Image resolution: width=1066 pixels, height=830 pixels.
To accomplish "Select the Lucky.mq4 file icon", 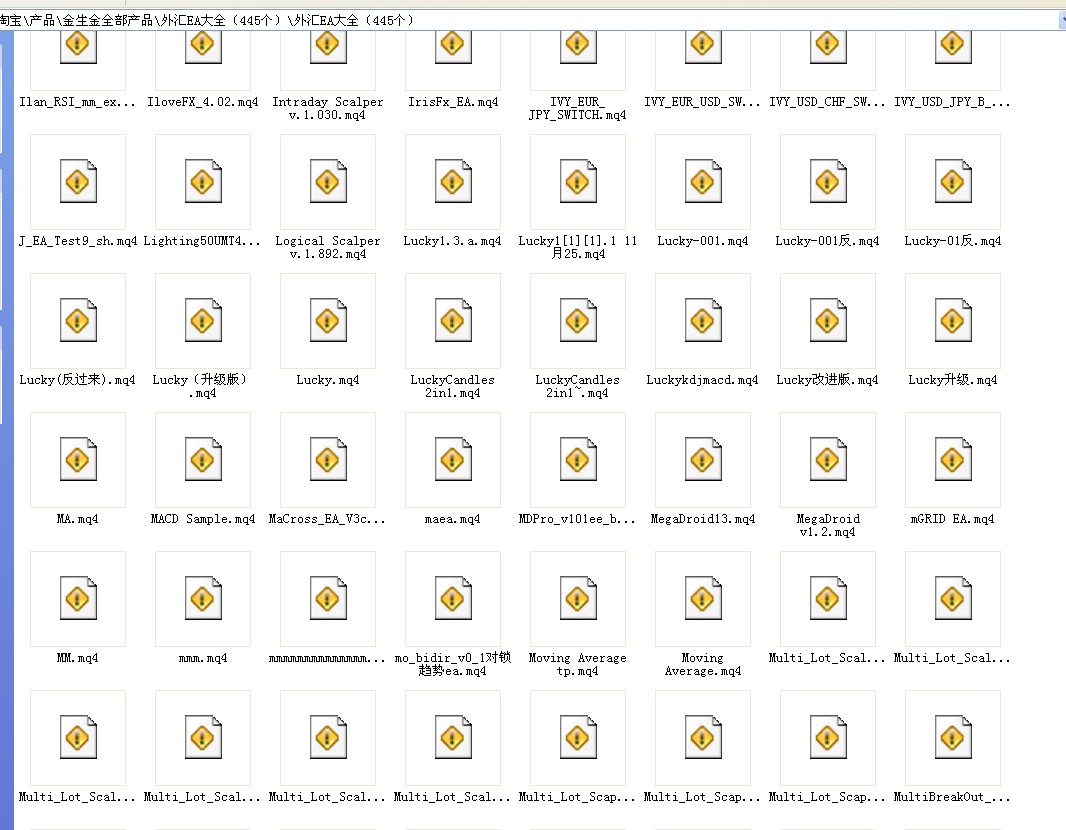I will tap(328, 320).
